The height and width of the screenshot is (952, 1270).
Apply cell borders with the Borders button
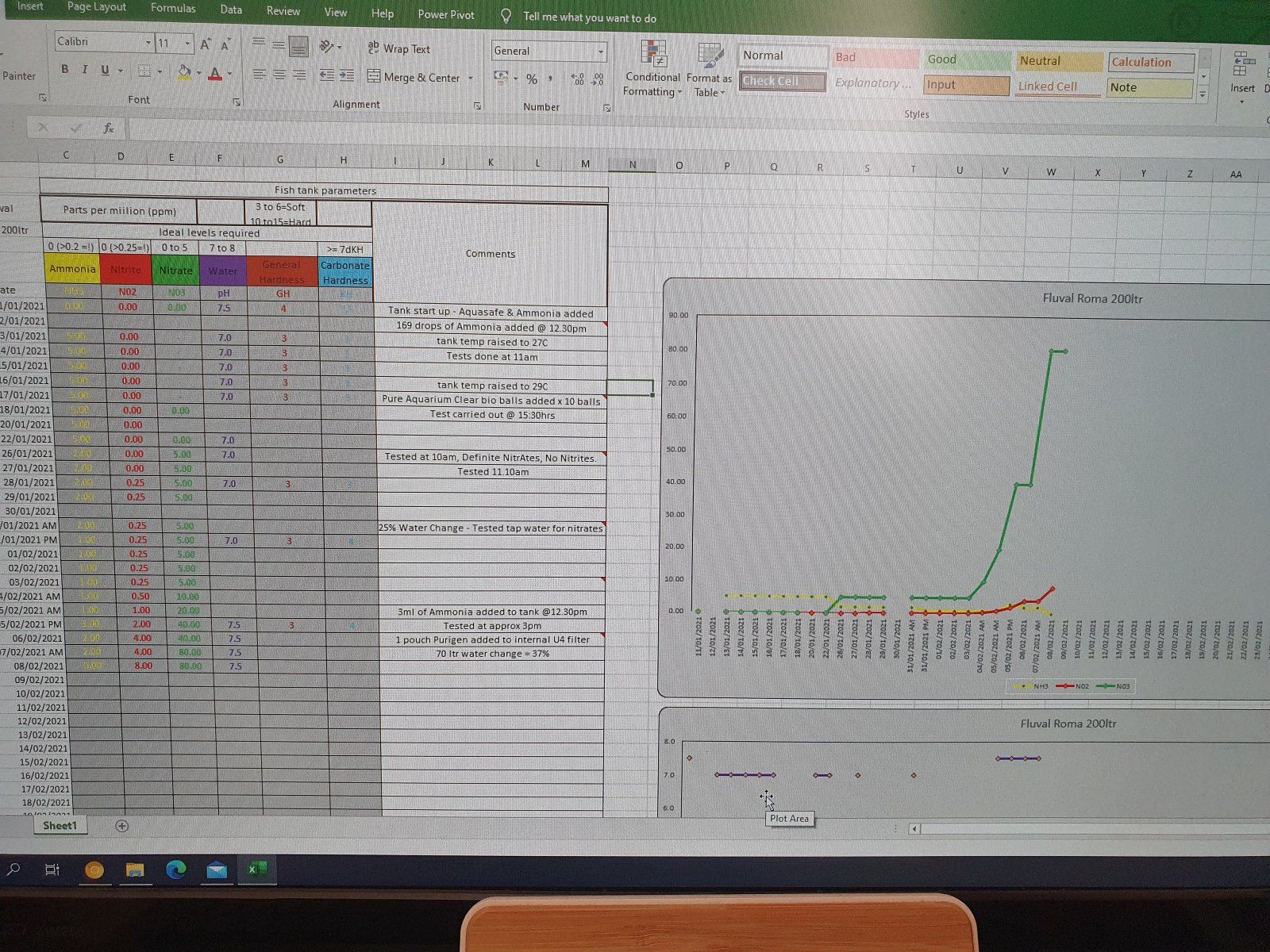(144, 71)
